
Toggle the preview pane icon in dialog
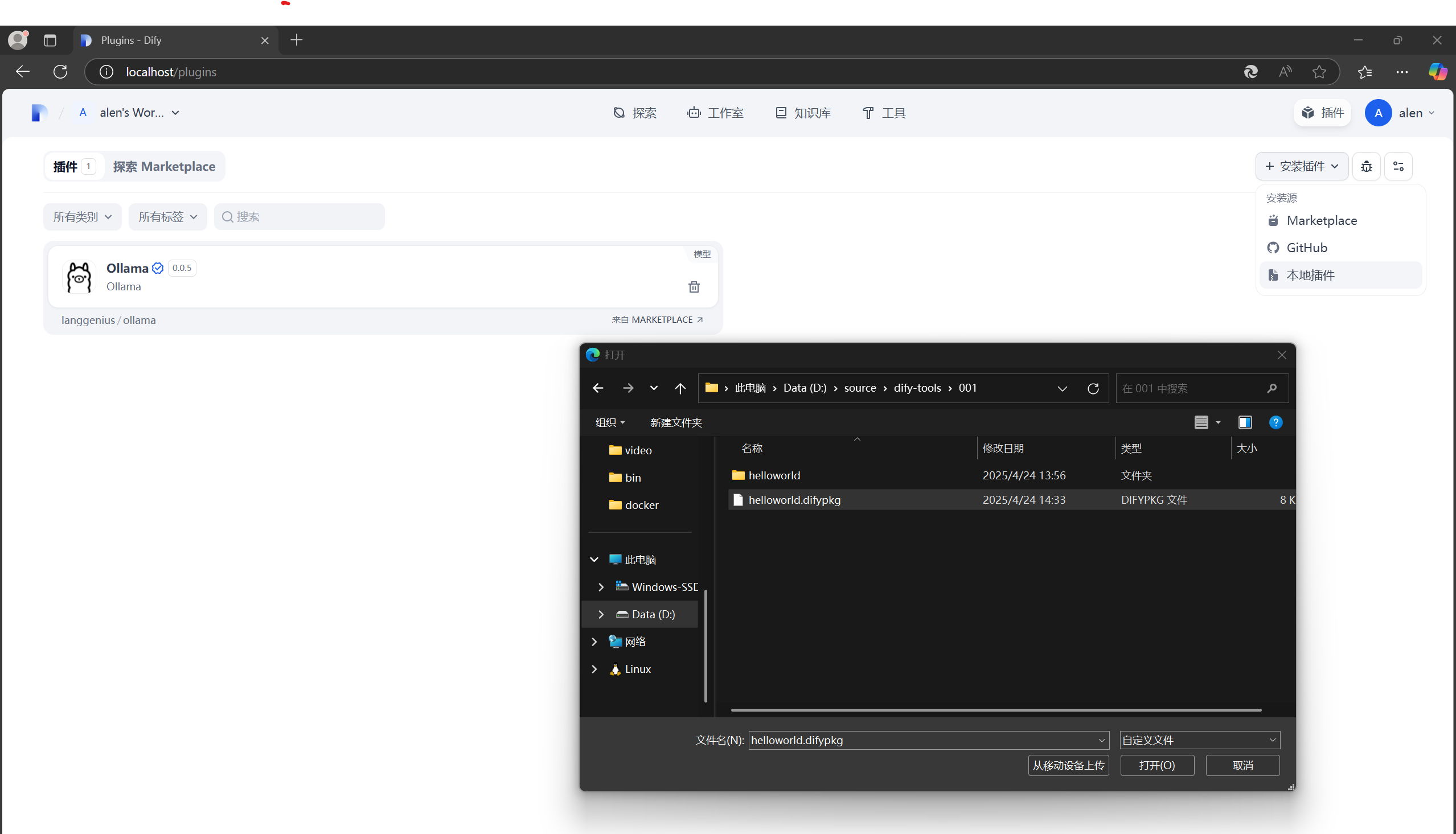[1245, 423]
